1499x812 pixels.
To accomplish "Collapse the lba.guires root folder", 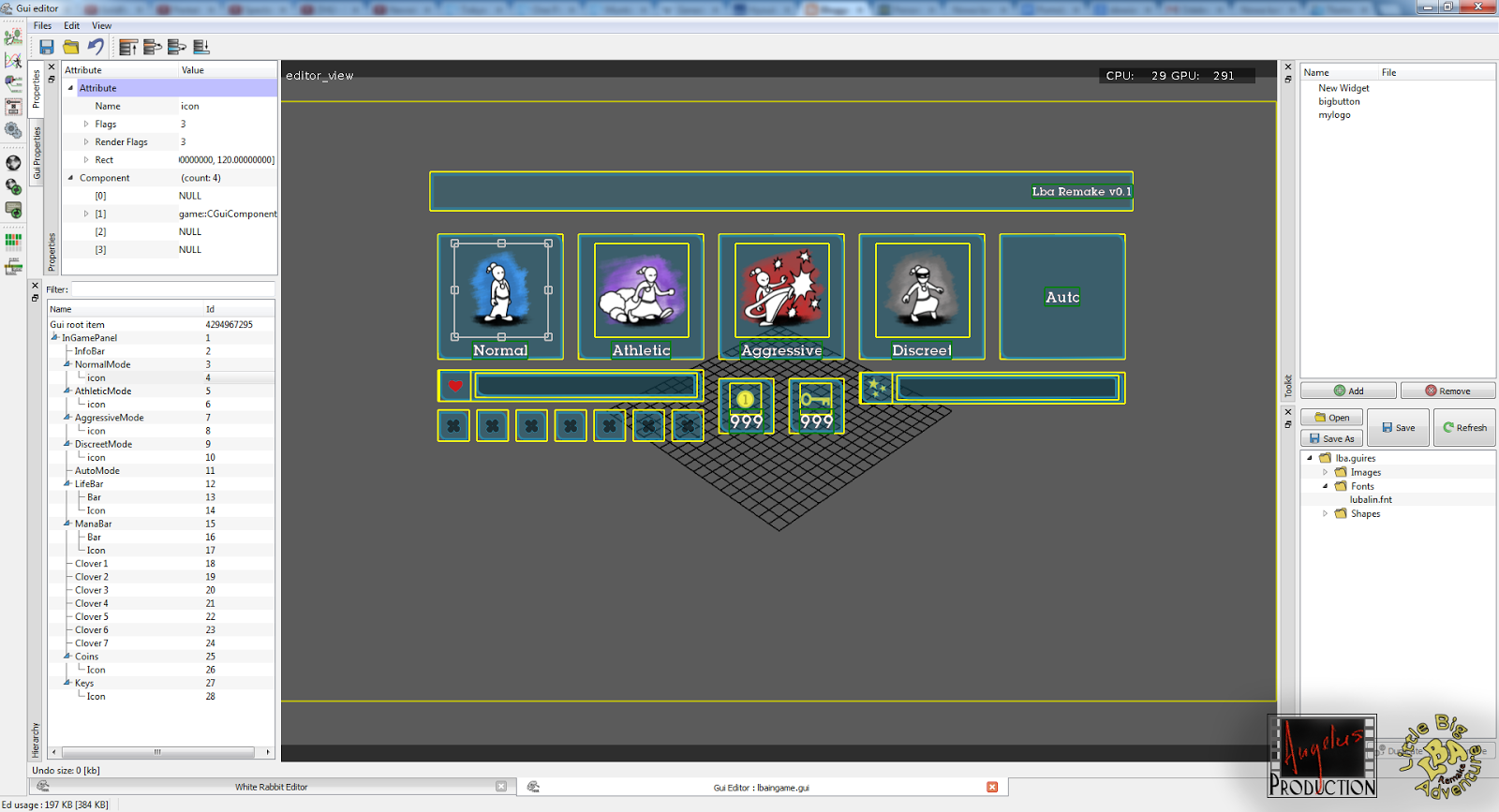I will click(1310, 458).
